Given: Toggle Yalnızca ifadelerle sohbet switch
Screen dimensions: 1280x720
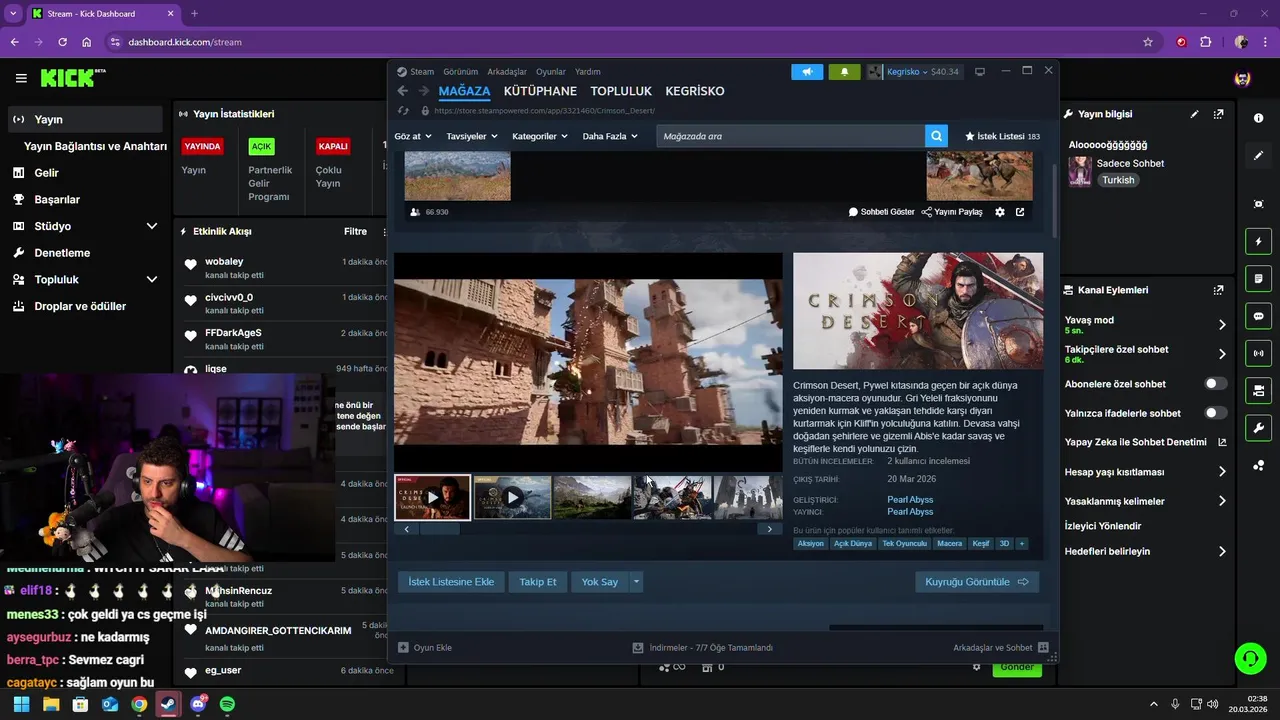Looking at the screenshot, I should pos(1216,413).
